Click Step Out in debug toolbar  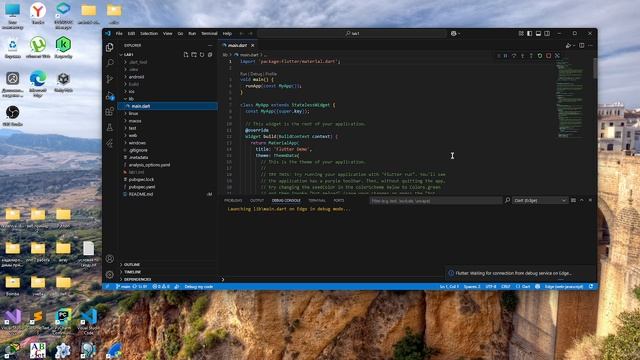coord(531,56)
